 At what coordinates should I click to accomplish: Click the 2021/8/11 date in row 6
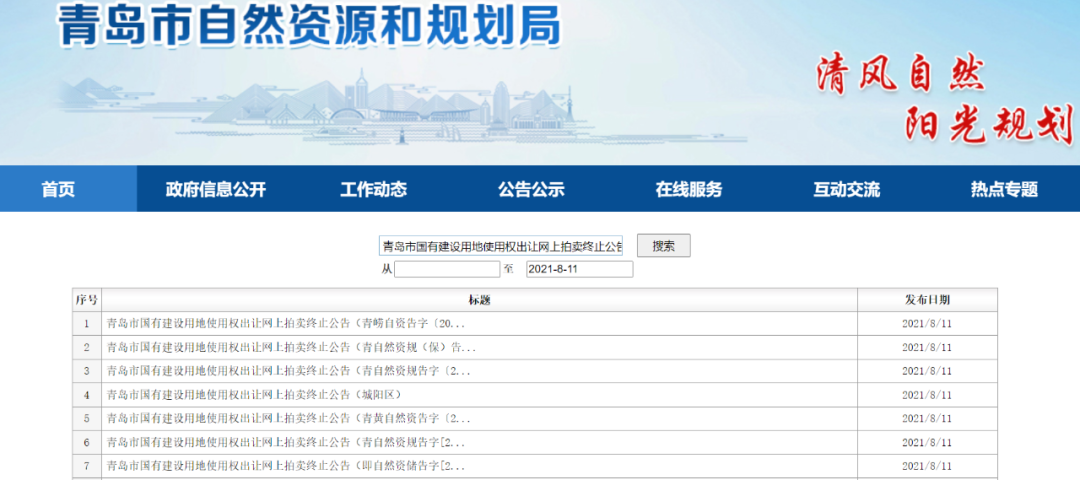[x=927, y=442]
